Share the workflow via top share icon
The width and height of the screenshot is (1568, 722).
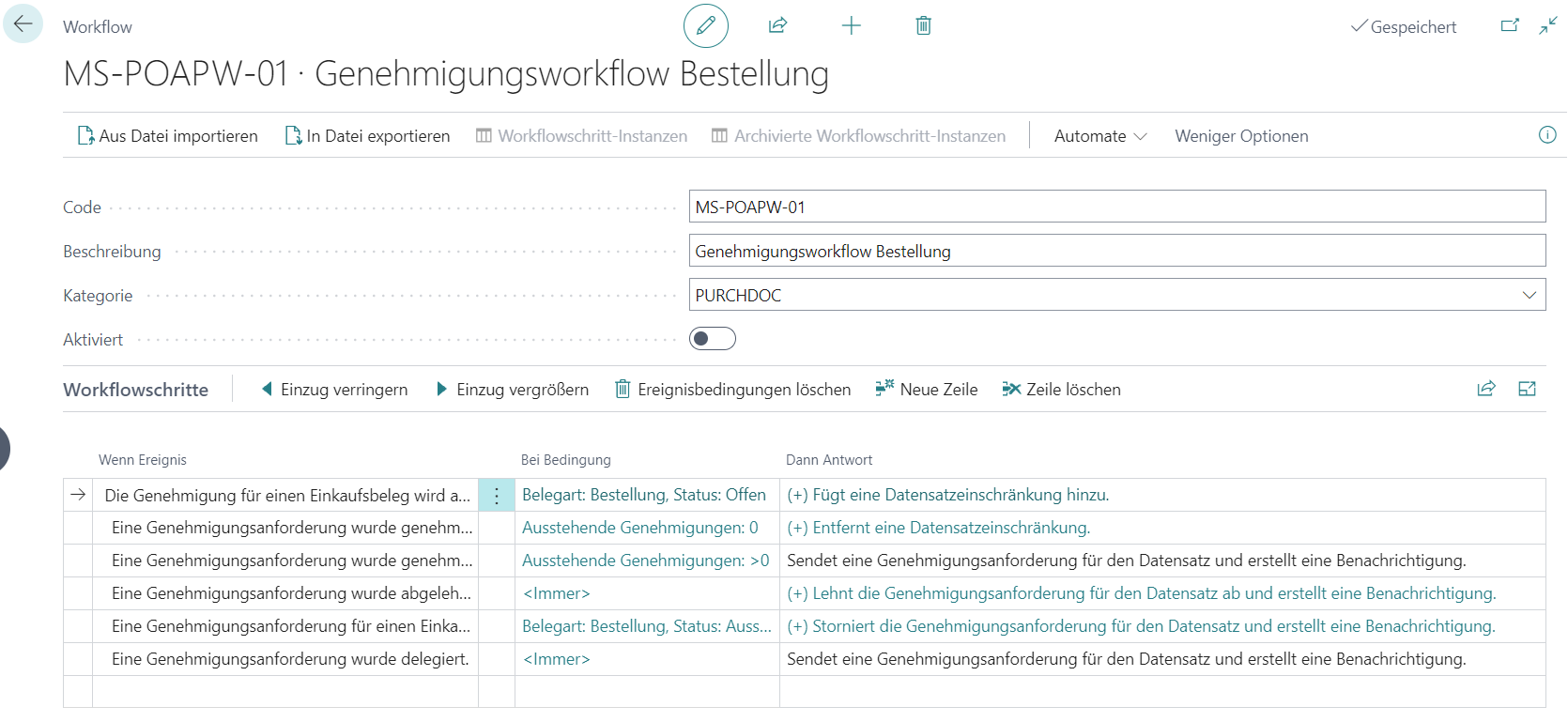[777, 25]
